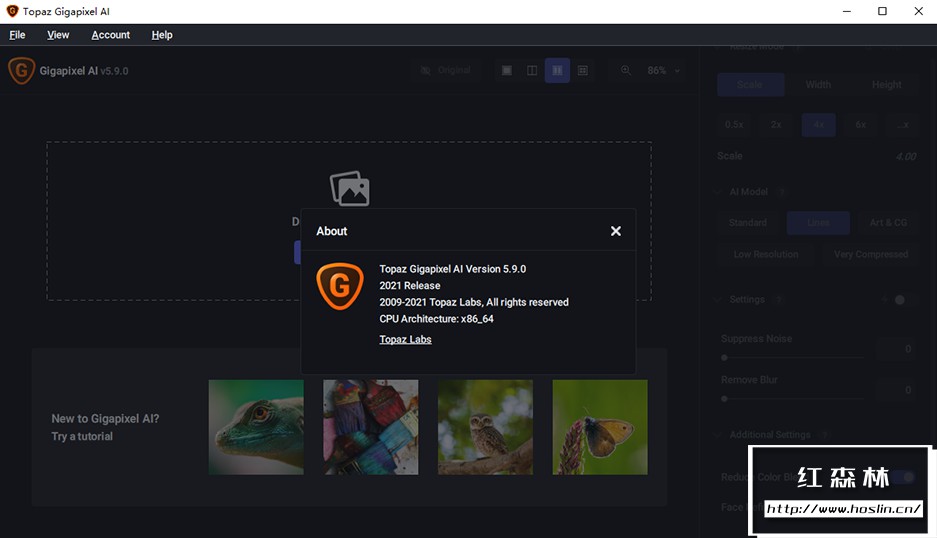Select the Width resize mode
Screen dimensions: 937x538
[x=818, y=85]
